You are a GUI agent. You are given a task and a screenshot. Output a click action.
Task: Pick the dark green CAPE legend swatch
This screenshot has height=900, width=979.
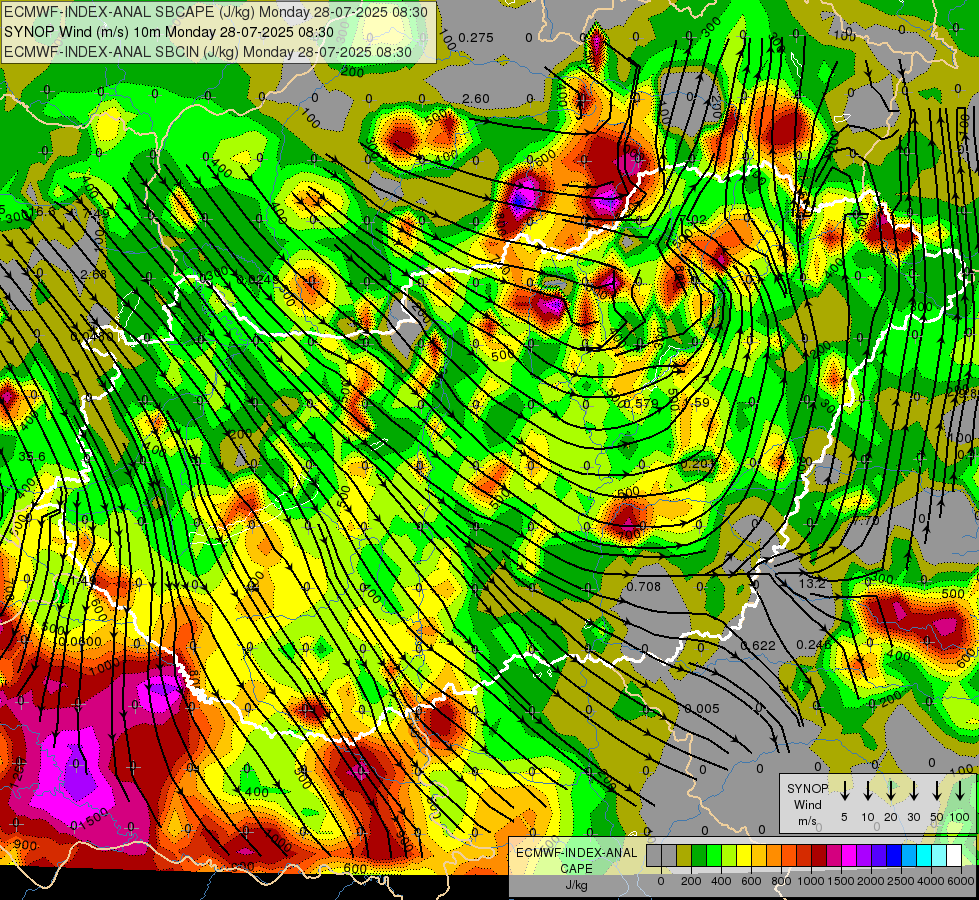point(699,856)
